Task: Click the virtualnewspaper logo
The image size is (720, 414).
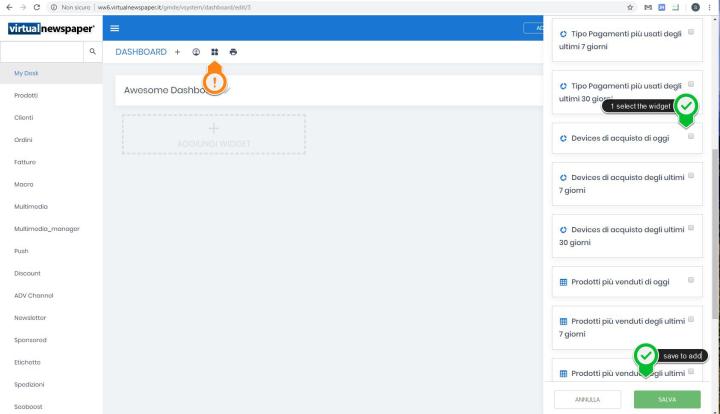Action: pos(51,28)
